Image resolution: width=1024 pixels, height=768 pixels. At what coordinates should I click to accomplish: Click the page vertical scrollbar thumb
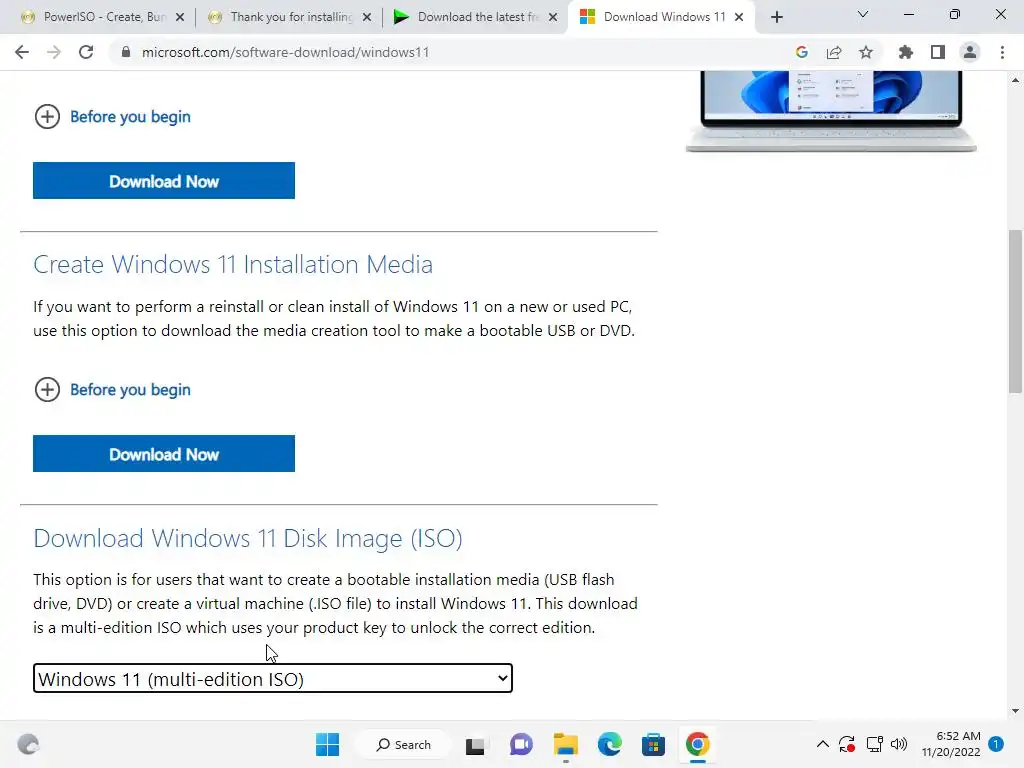pos(1015,312)
